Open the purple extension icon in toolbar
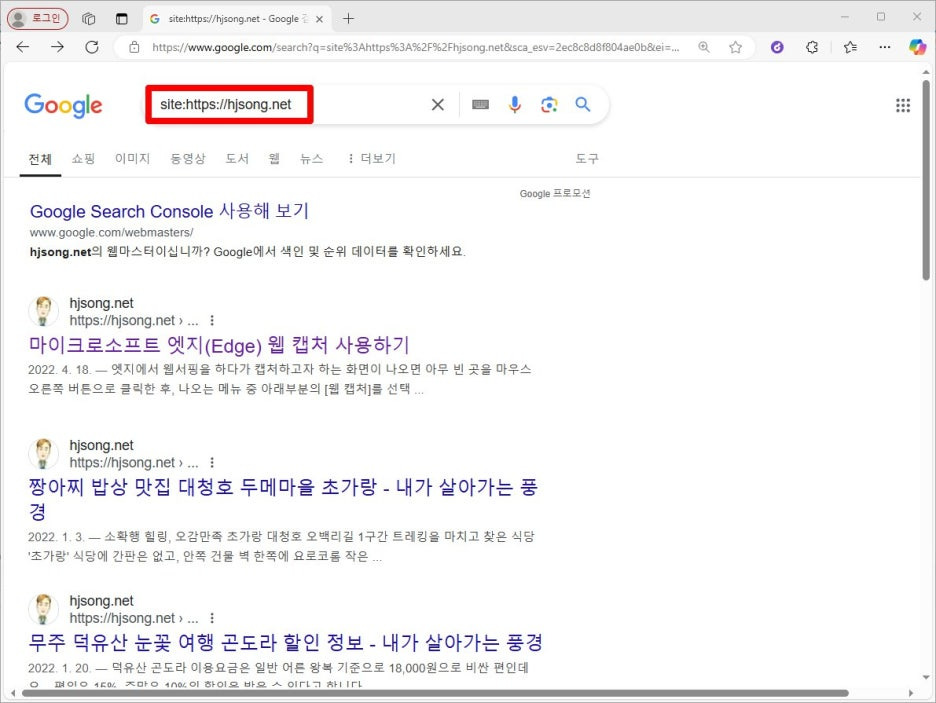Viewport: 936px width, 703px height. tap(777, 47)
